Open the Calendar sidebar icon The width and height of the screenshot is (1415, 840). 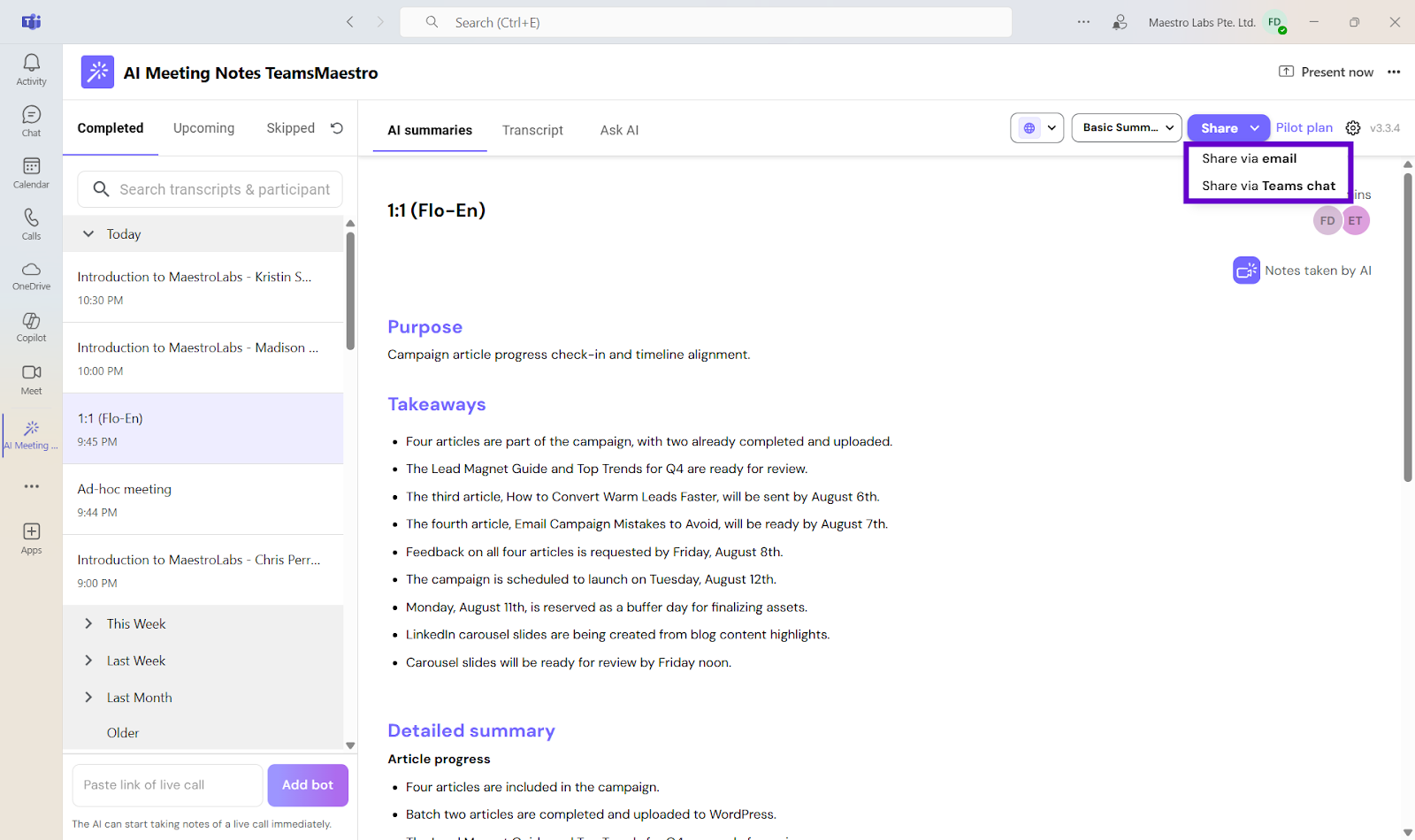tap(31, 172)
